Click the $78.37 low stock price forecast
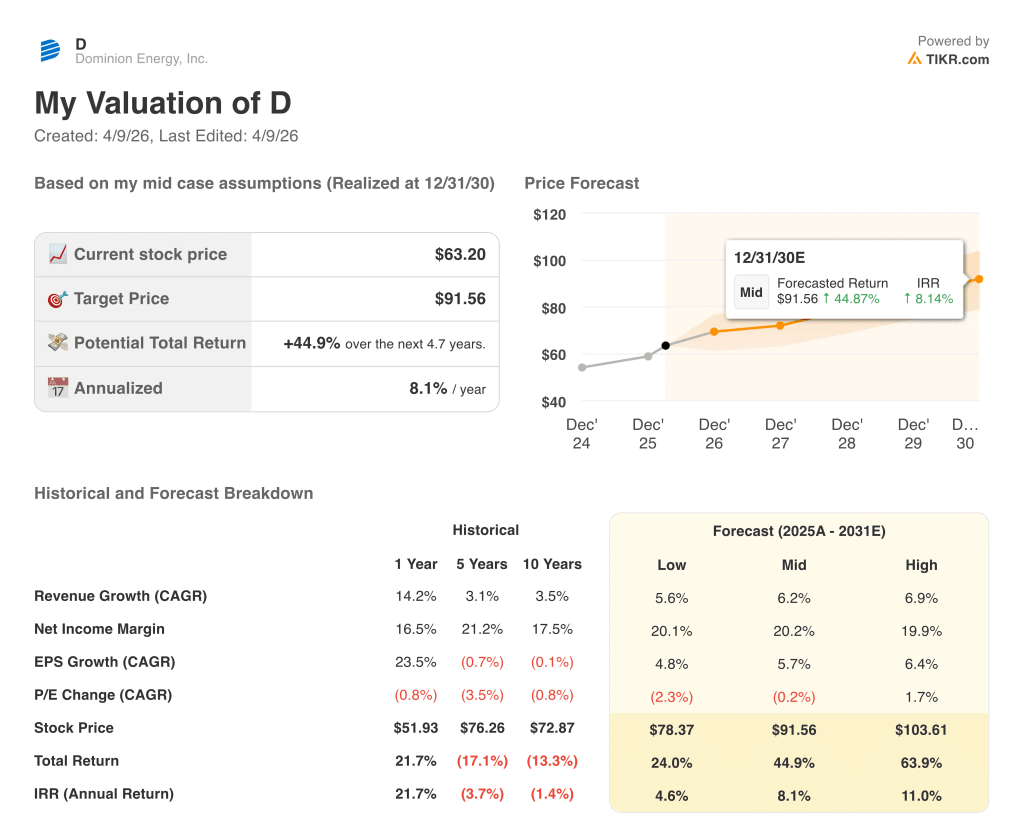 pyautogui.click(x=671, y=729)
